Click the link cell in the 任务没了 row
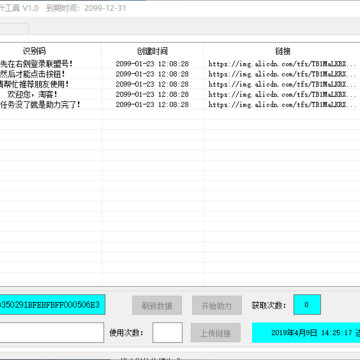Screen dimensions: 360x360 [282, 105]
